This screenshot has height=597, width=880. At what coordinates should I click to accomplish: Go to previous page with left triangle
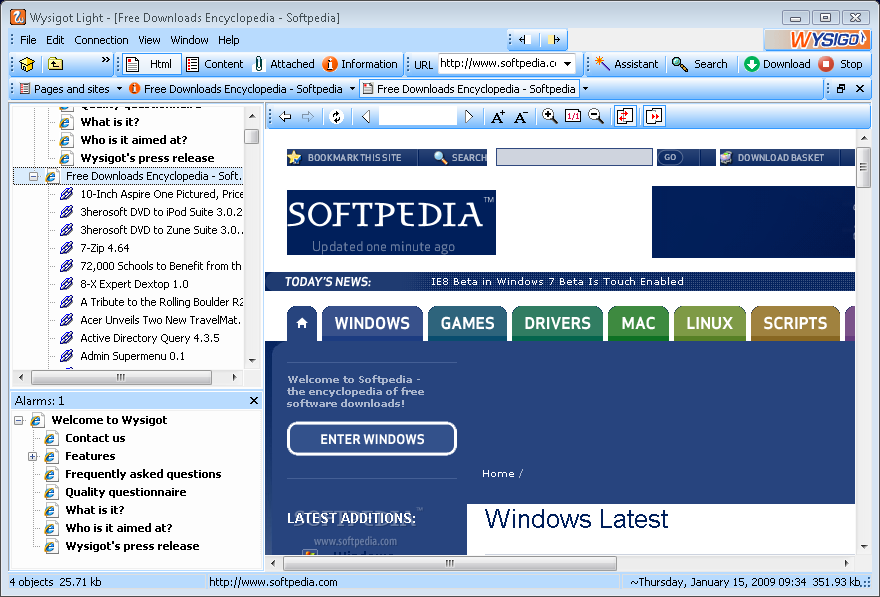[x=366, y=117]
